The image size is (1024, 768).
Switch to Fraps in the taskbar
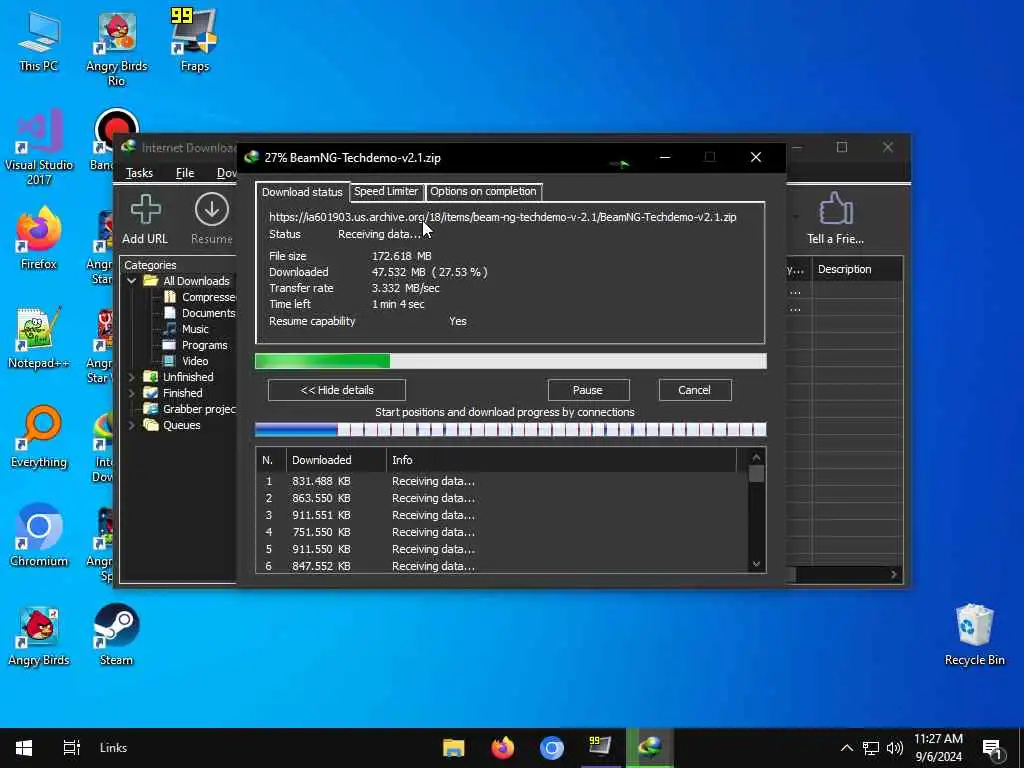click(x=600, y=748)
